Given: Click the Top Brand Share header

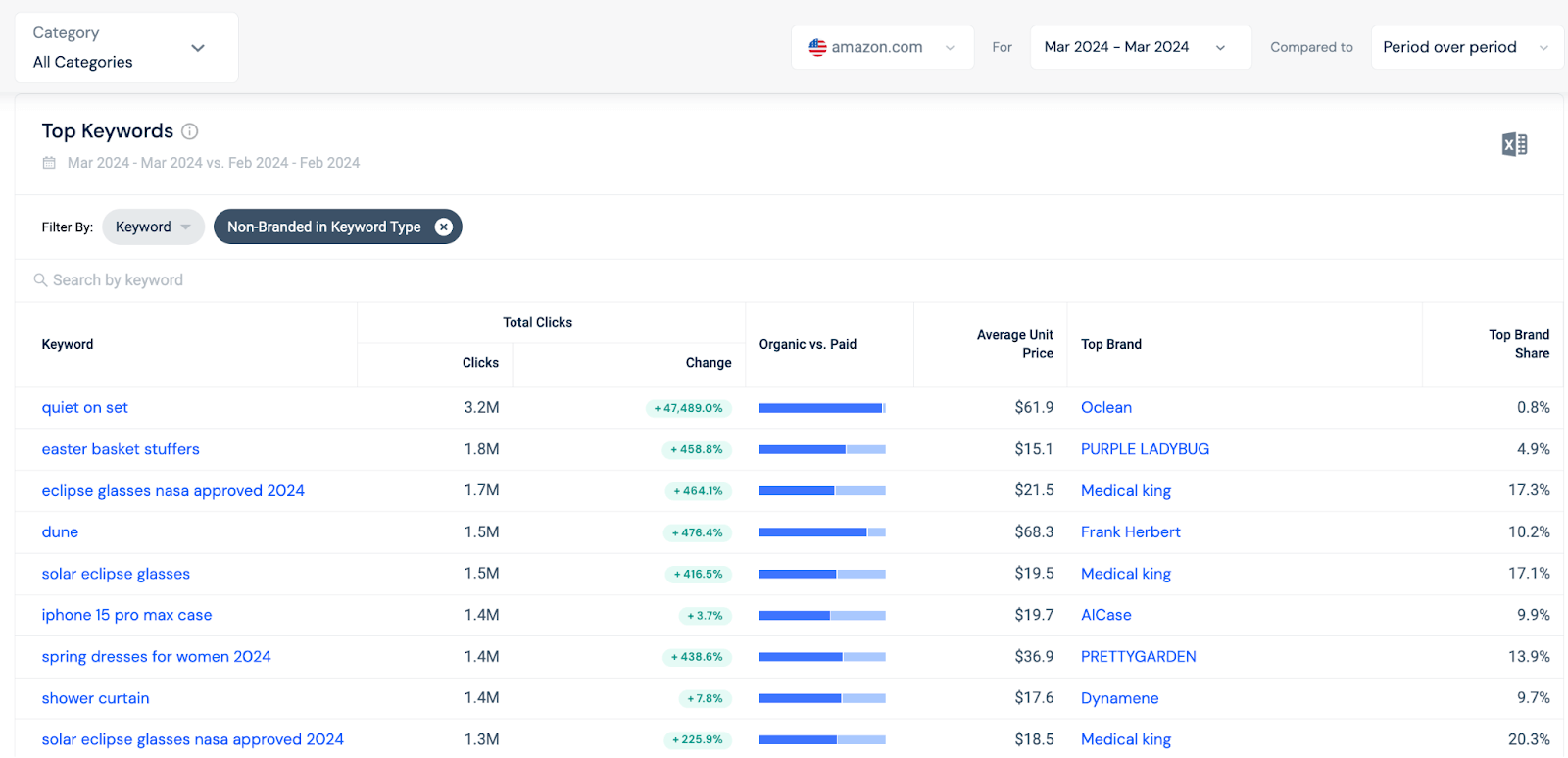Looking at the screenshot, I should pos(1519,344).
